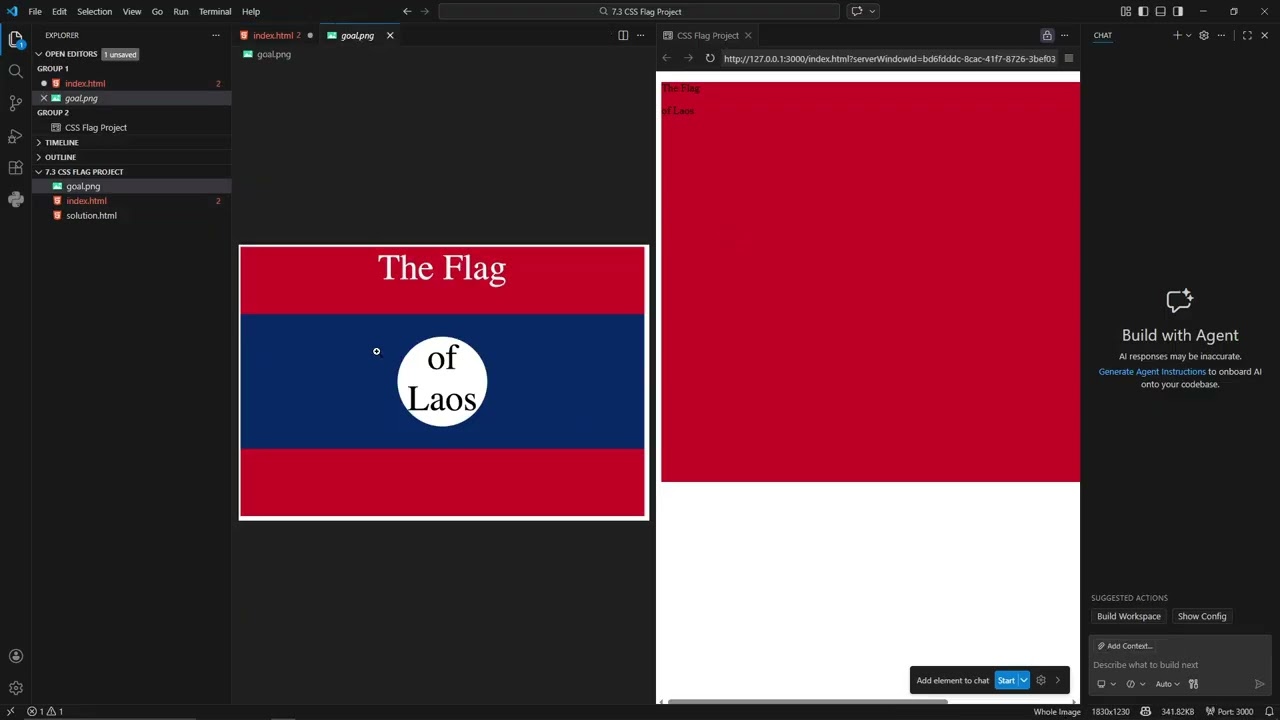Switch to the CSS Flag Project preview tab
The width and height of the screenshot is (1280, 720).
(707, 35)
